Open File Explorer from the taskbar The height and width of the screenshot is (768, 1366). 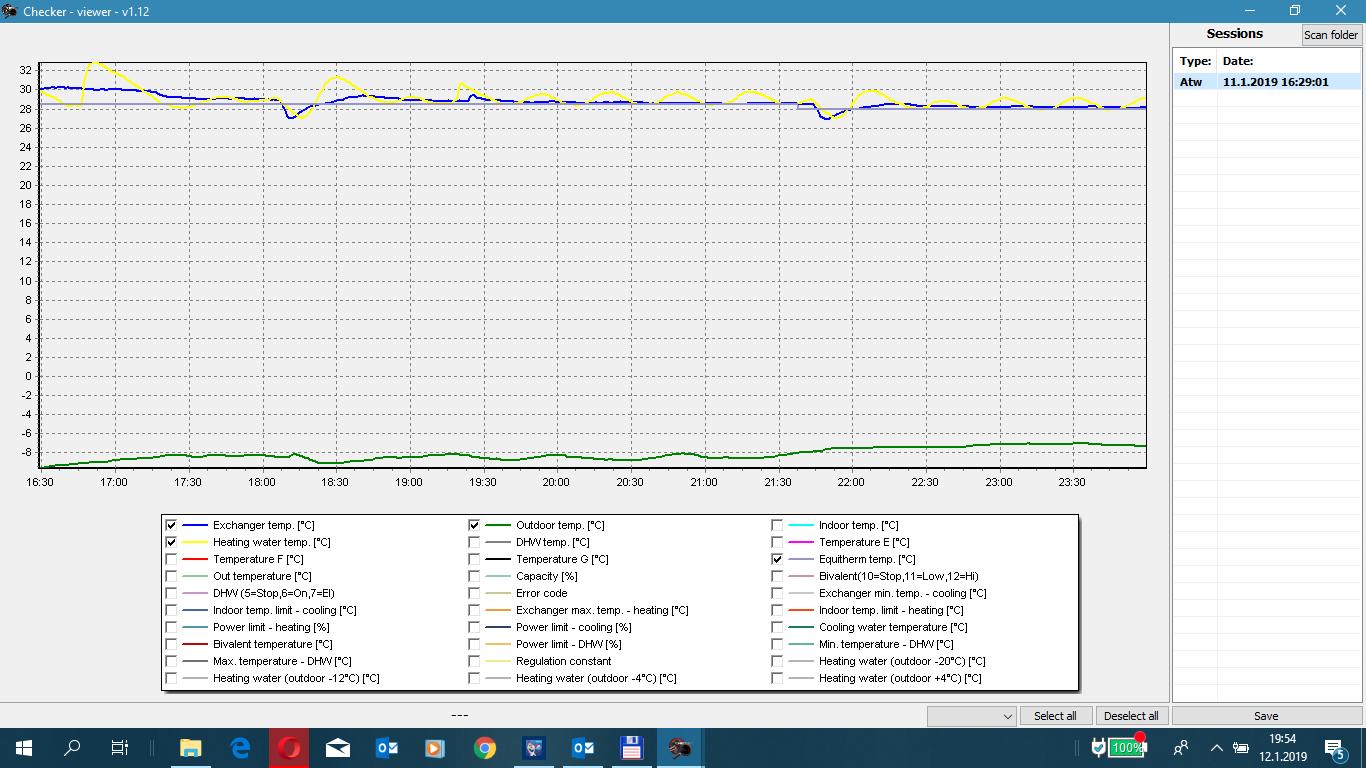pos(190,748)
